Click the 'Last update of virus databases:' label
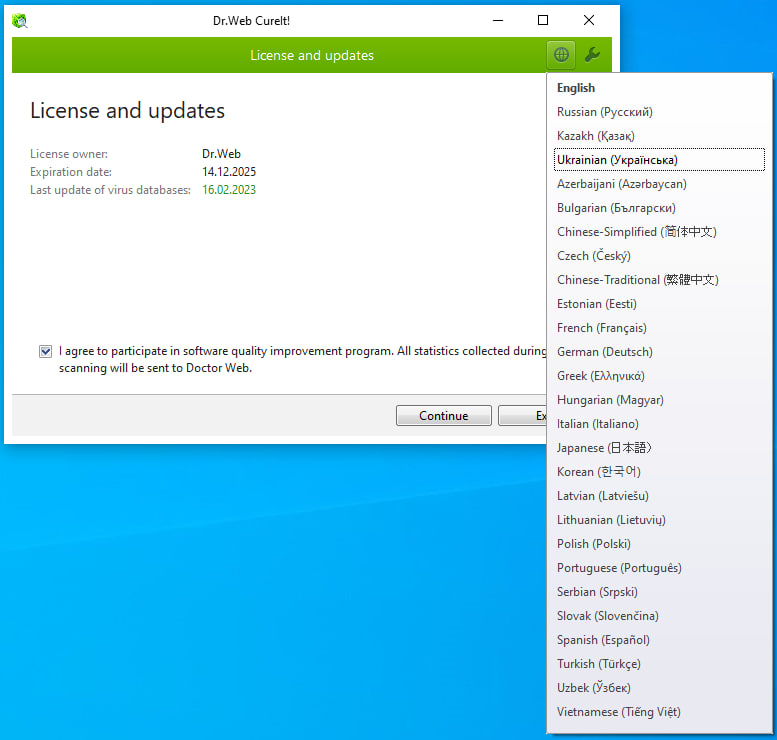777x740 pixels. click(x=110, y=190)
